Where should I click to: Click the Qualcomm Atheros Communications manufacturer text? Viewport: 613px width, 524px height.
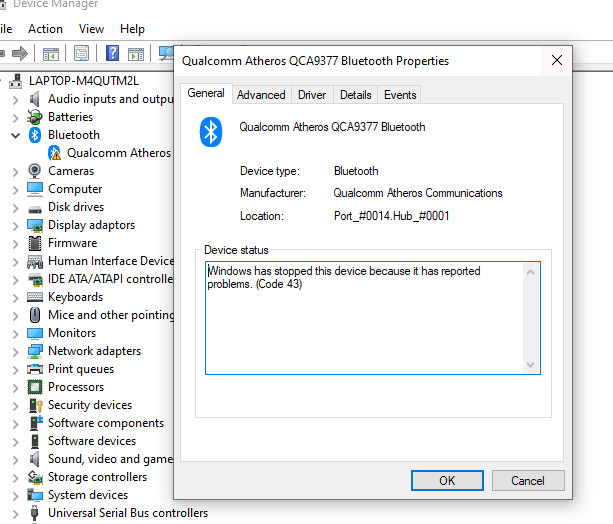click(418, 193)
